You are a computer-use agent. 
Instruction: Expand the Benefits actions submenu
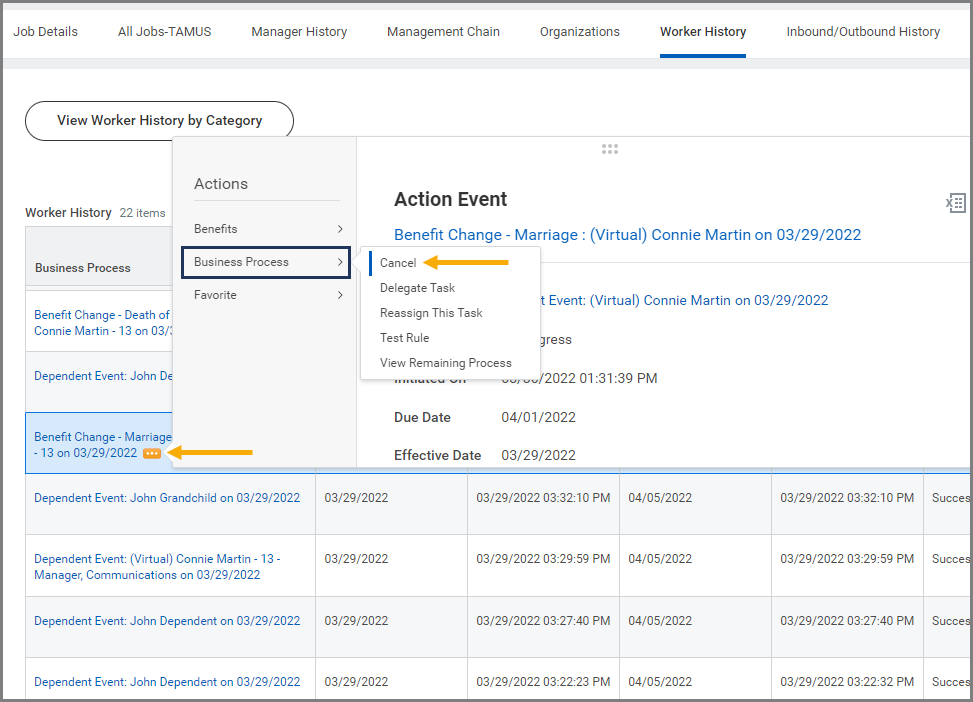coord(266,229)
